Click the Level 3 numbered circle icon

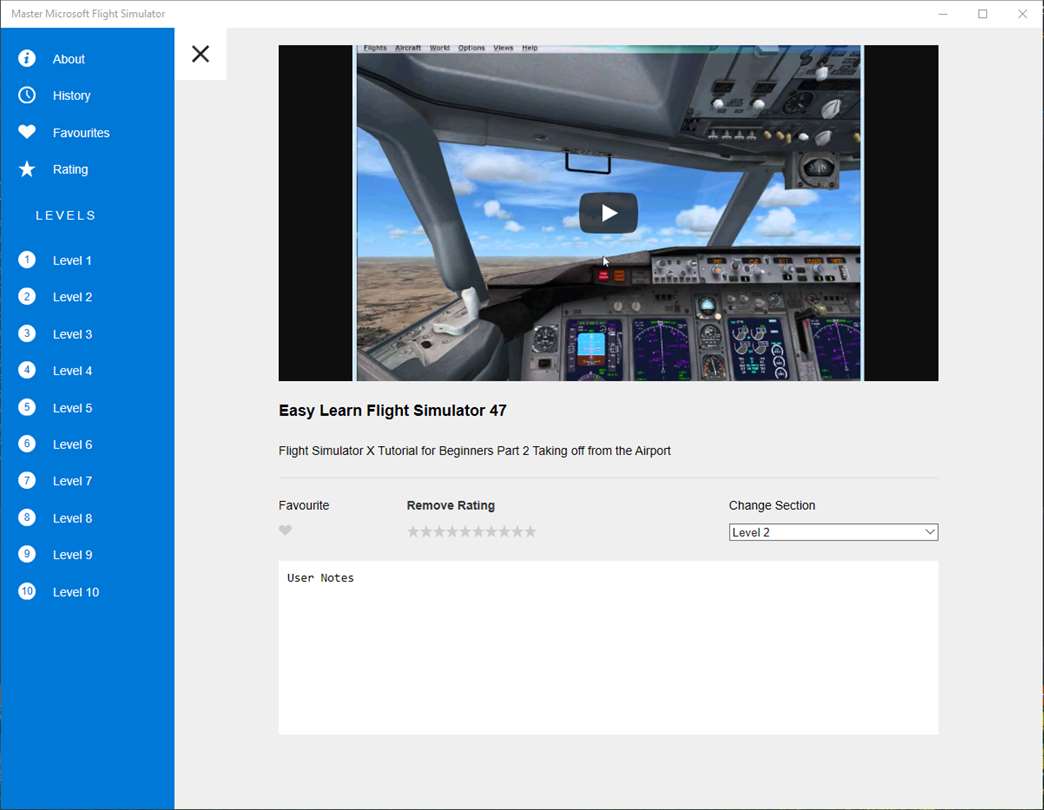(27, 333)
